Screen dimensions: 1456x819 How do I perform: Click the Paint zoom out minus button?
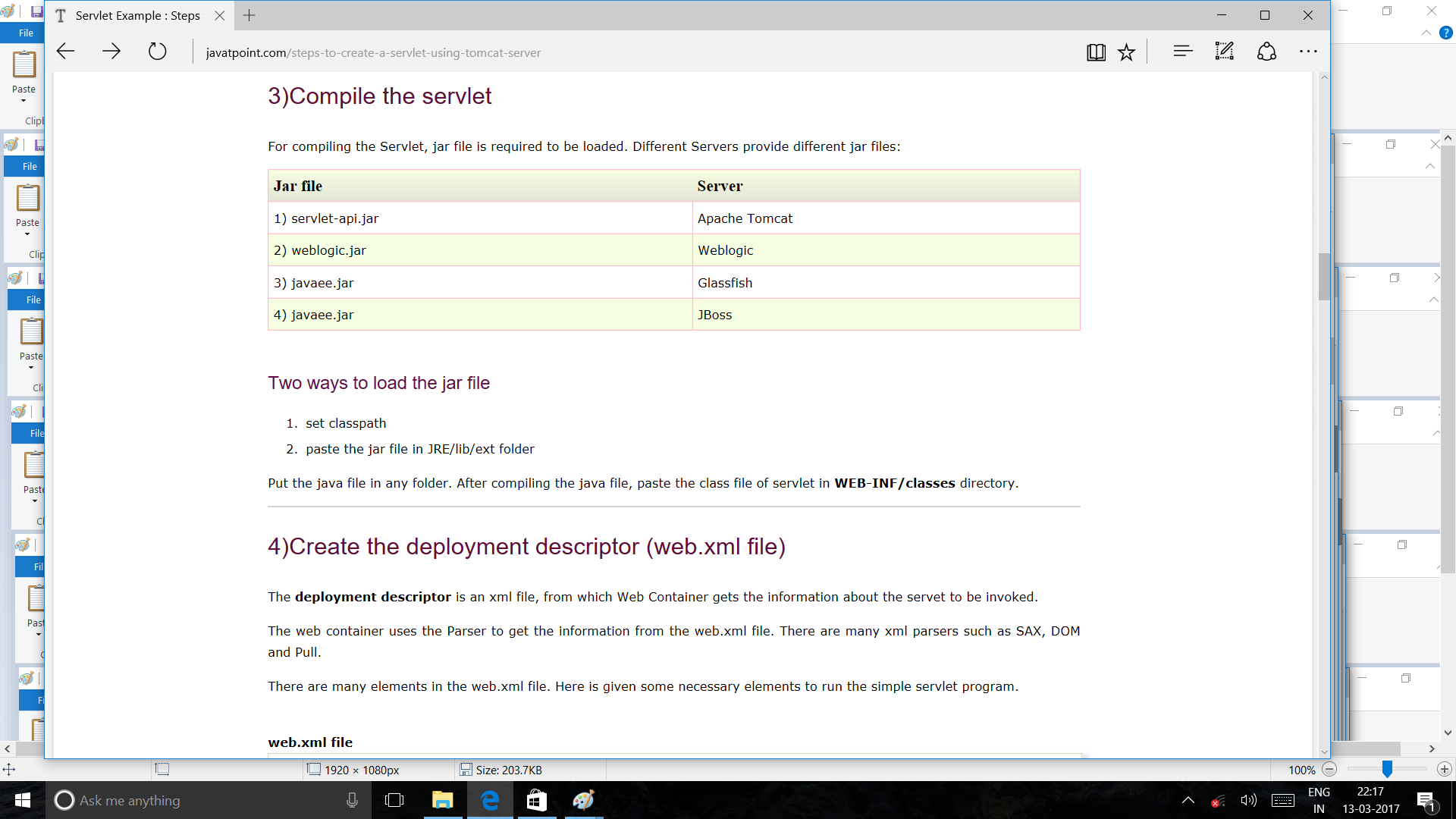pyautogui.click(x=1329, y=770)
